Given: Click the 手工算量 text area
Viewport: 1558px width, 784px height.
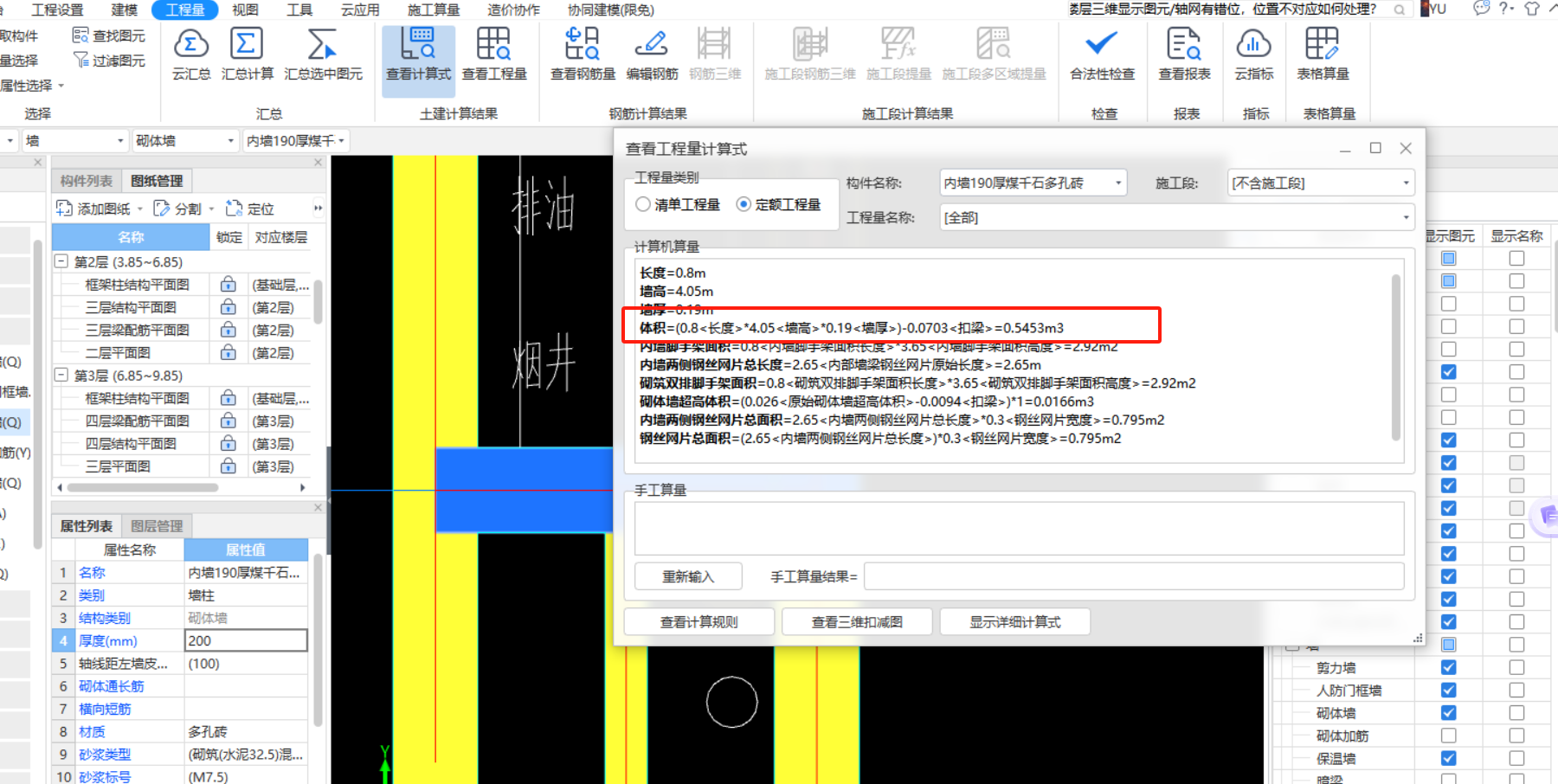Looking at the screenshot, I should click(x=1019, y=528).
